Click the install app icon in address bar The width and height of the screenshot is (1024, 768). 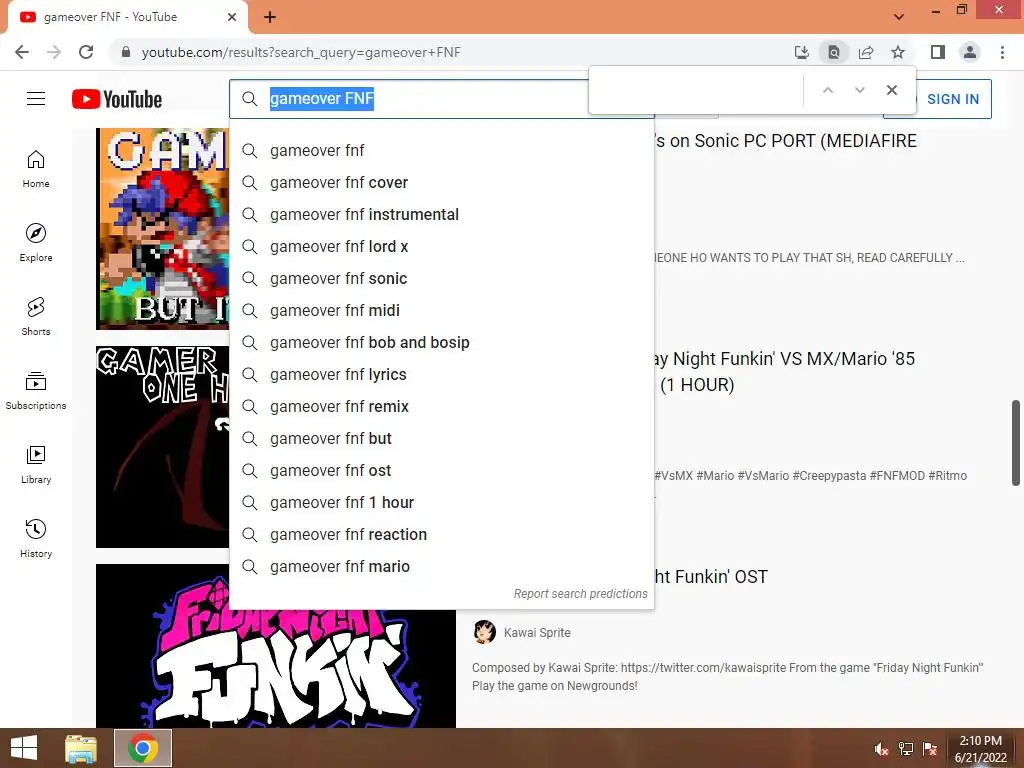(x=802, y=52)
